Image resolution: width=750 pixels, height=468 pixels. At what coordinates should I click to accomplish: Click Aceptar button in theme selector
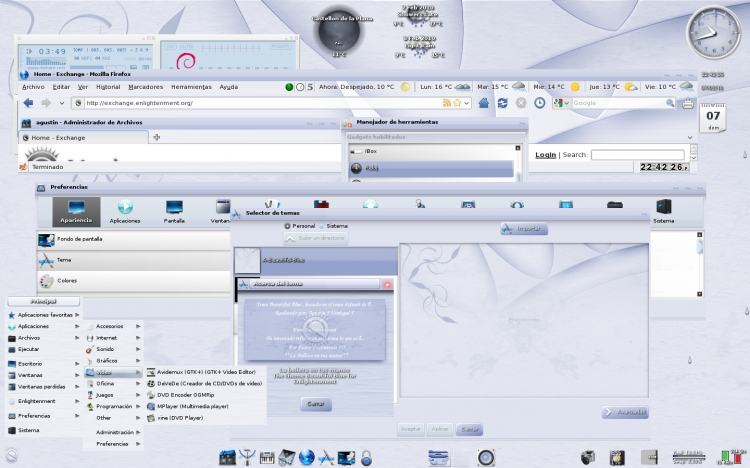(410, 429)
